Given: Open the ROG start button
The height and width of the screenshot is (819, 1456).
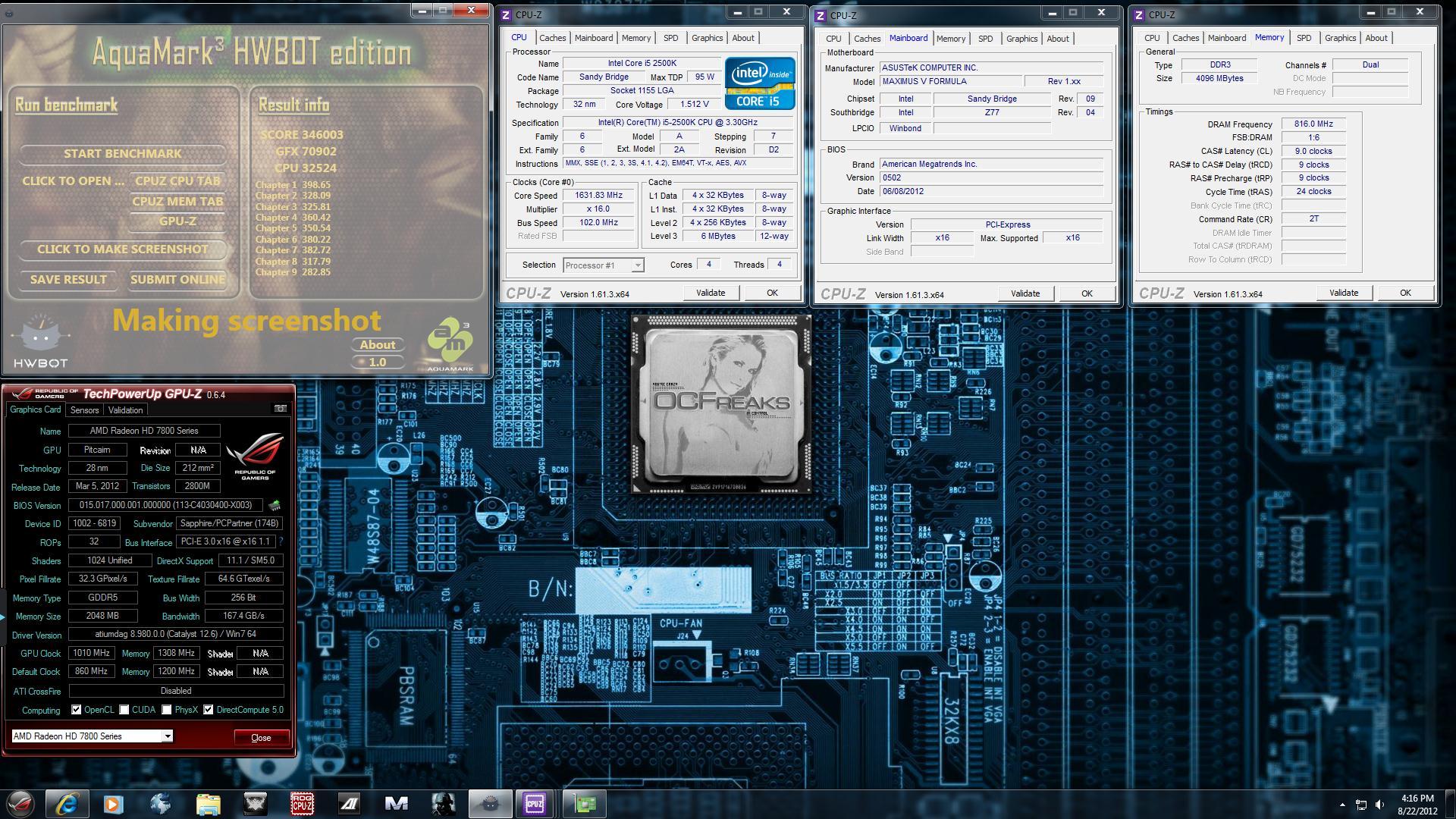Looking at the screenshot, I should point(20,803).
